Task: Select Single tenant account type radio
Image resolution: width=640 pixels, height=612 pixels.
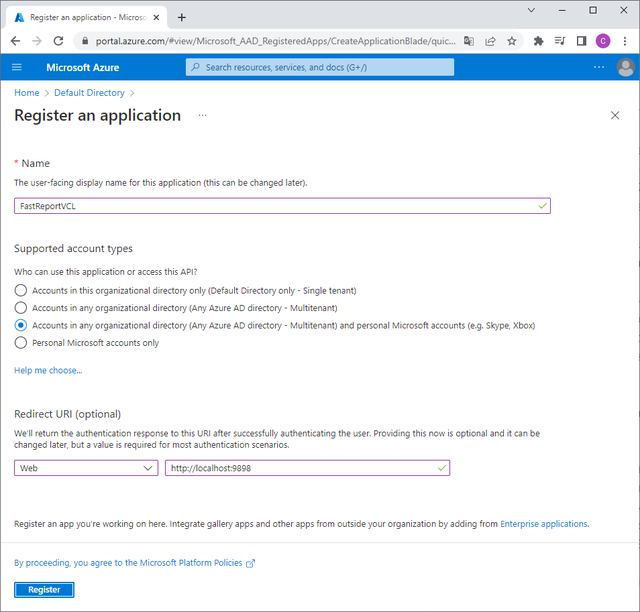Action: (x=21, y=290)
